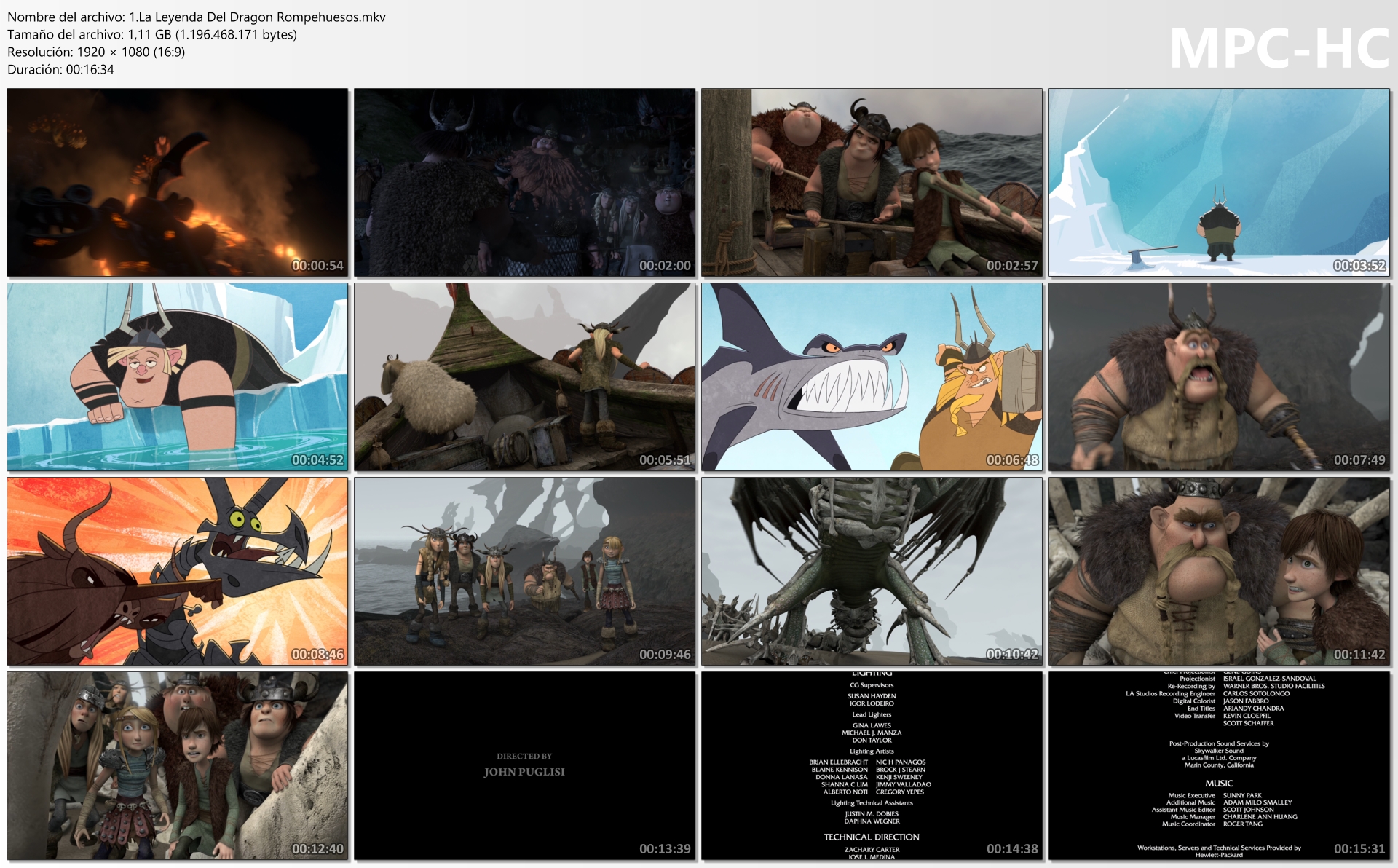Click the 'Tamaño del archivo: 1,11 GB' line
The height and width of the screenshot is (868, 1398).
(152, 34)
